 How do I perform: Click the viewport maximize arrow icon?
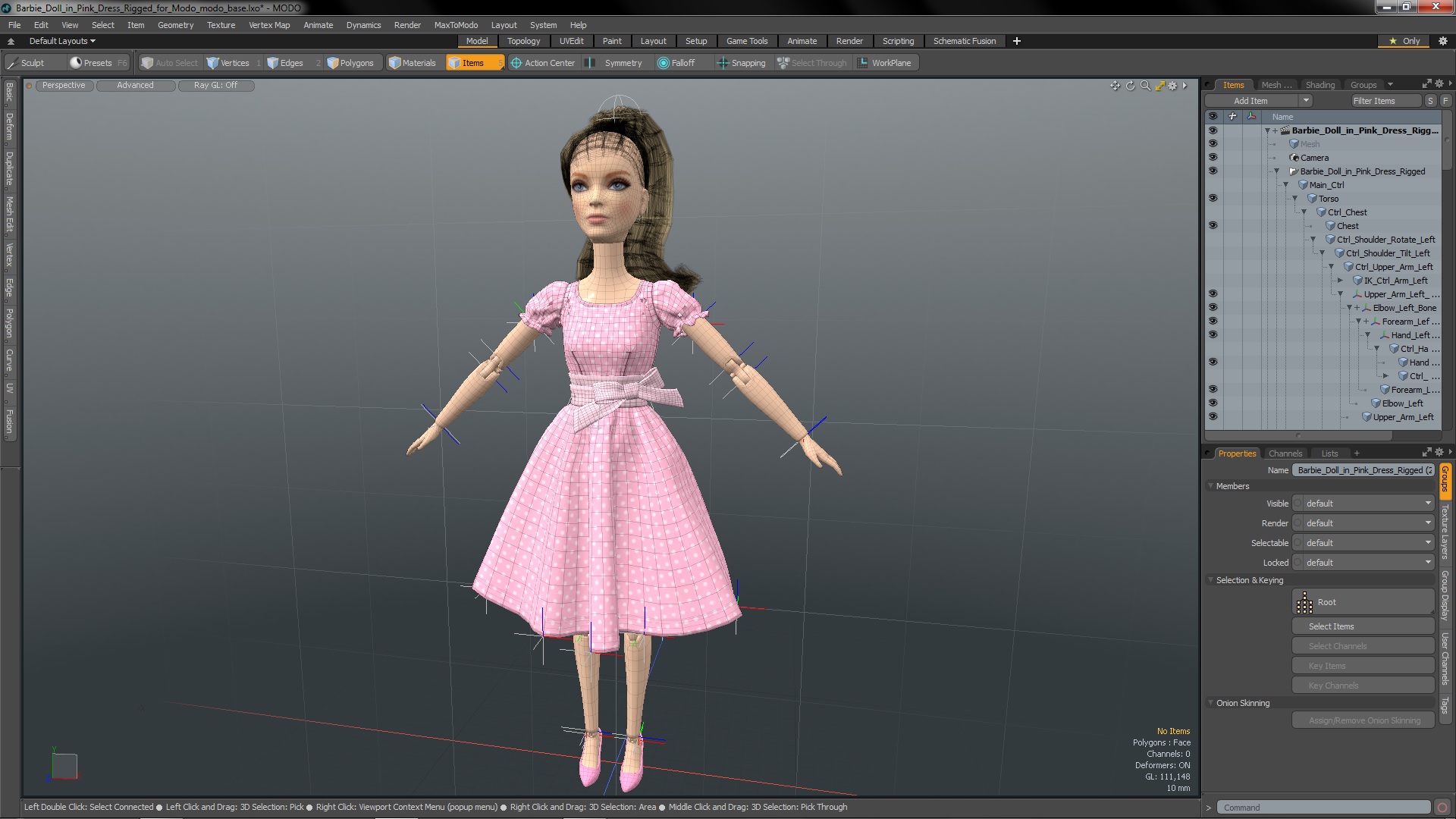coord(1159,86)
